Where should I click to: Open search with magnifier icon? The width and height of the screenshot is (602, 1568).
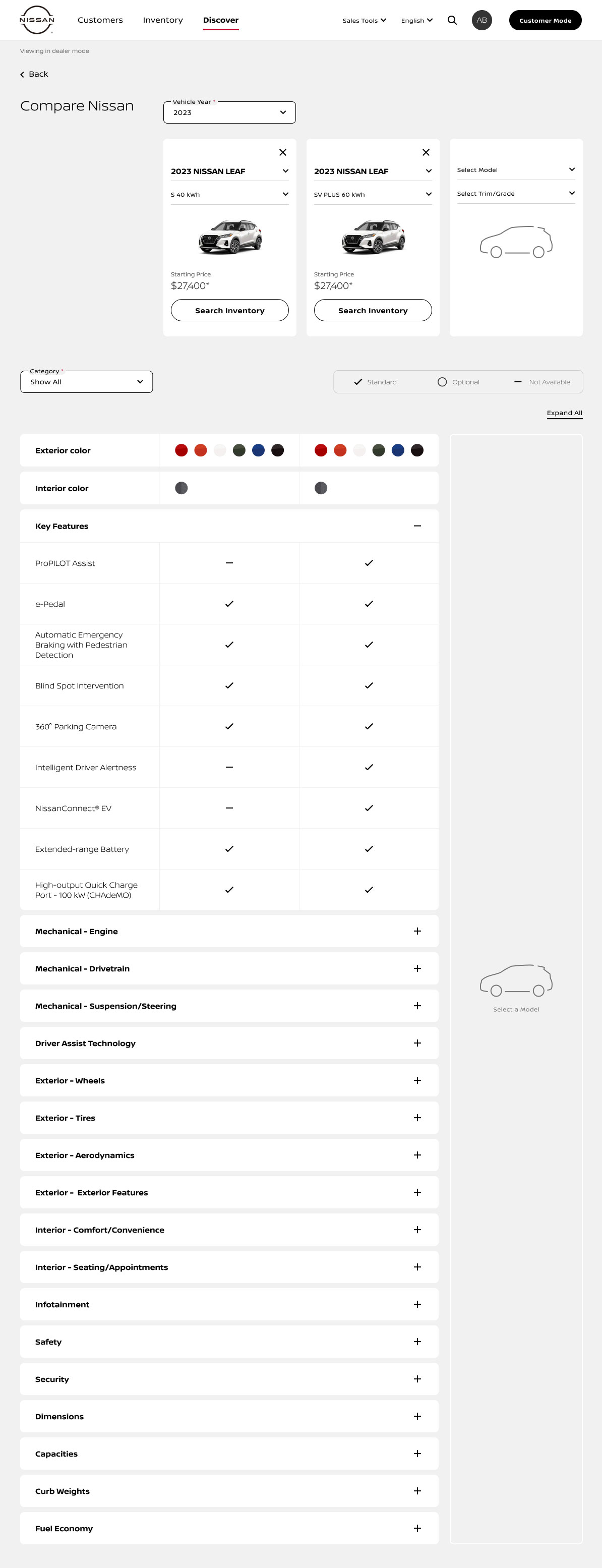click(x=452, y=20)
